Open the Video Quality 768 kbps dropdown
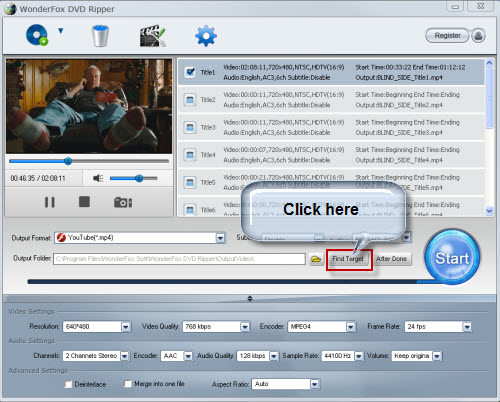 (x=245, y=327)
